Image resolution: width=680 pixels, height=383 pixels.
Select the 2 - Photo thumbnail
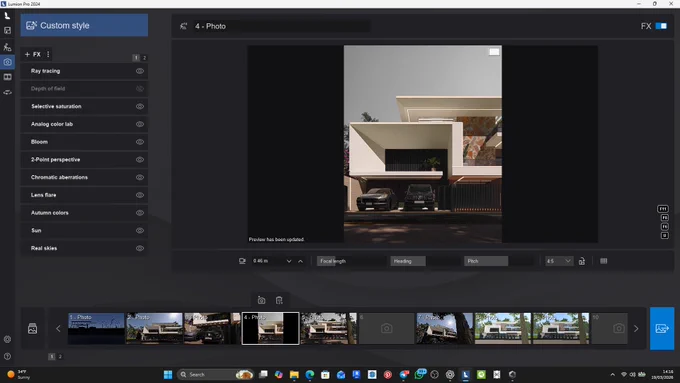coord(154,329)
